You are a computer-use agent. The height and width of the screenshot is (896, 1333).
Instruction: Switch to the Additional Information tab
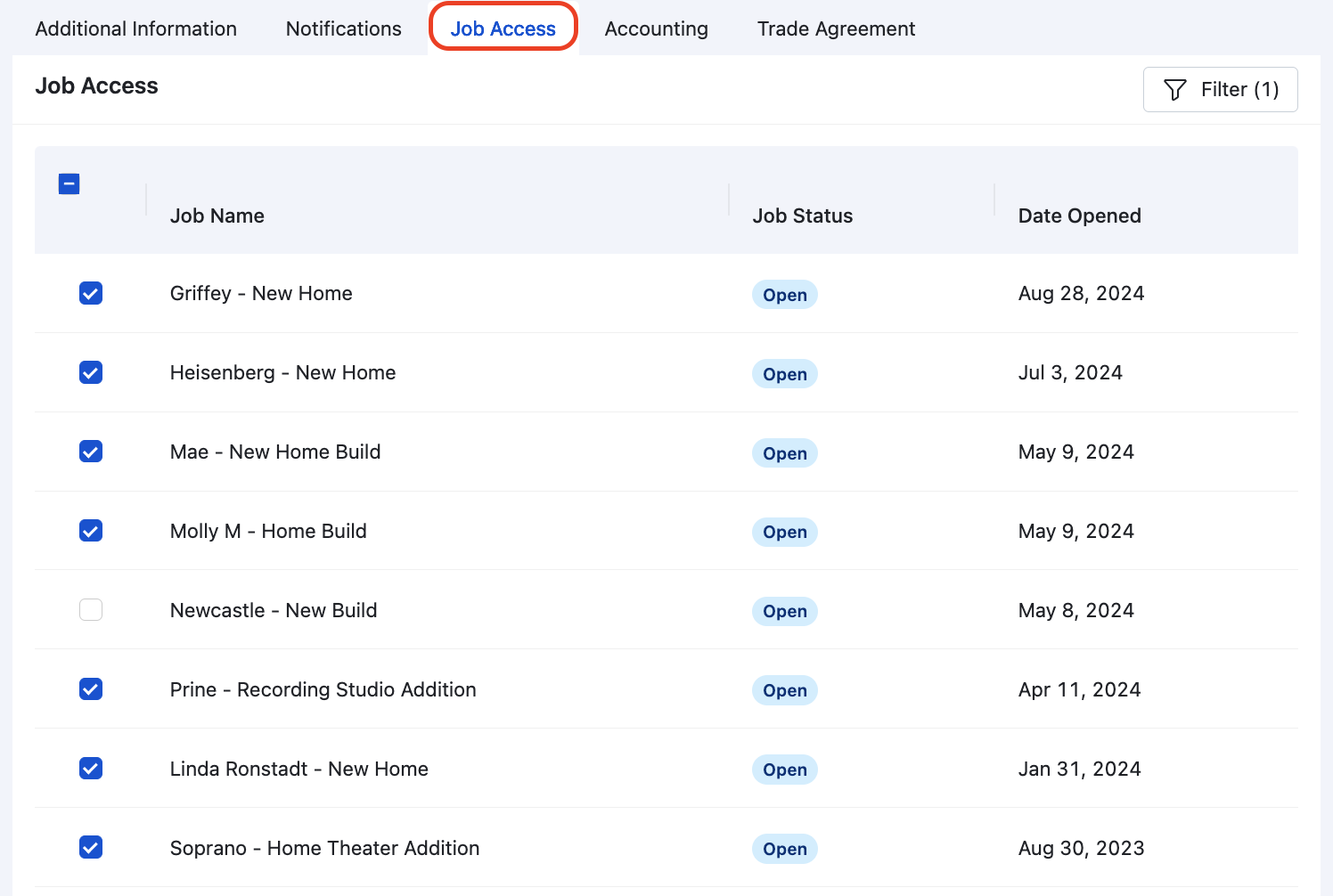pyautogui.click(x=136, y=29)
